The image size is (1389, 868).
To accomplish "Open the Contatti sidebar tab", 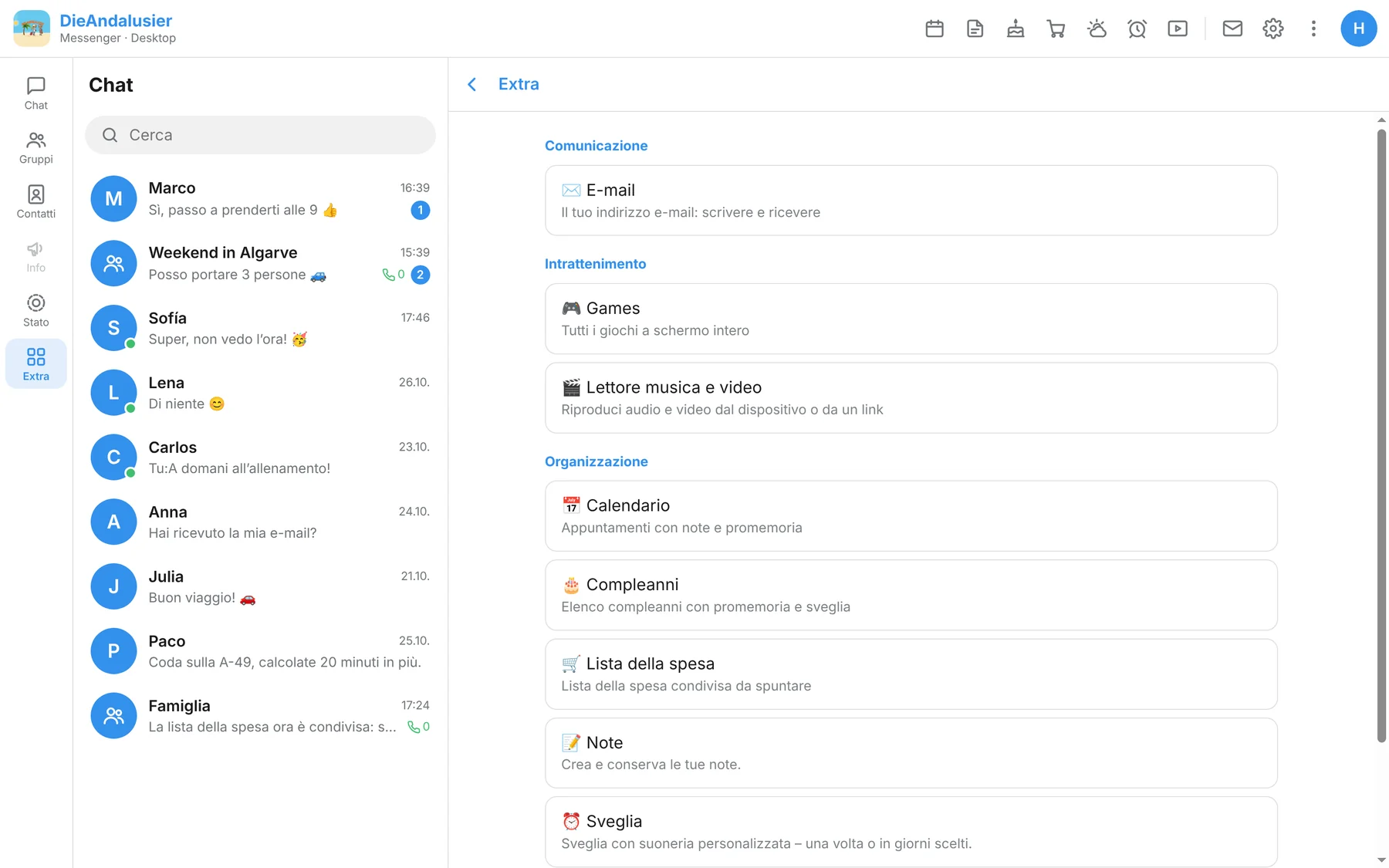I will 36,202.
